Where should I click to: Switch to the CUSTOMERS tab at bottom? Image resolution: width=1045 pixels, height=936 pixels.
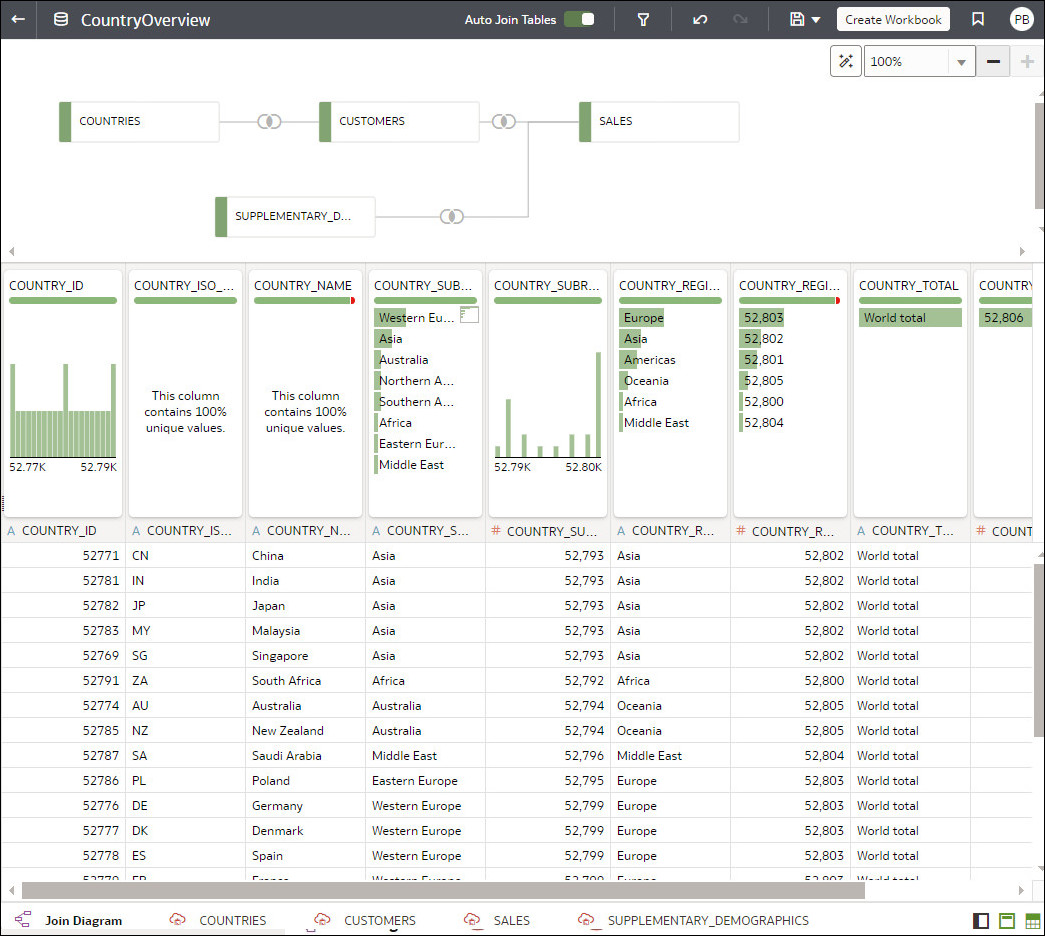(379, 920)
